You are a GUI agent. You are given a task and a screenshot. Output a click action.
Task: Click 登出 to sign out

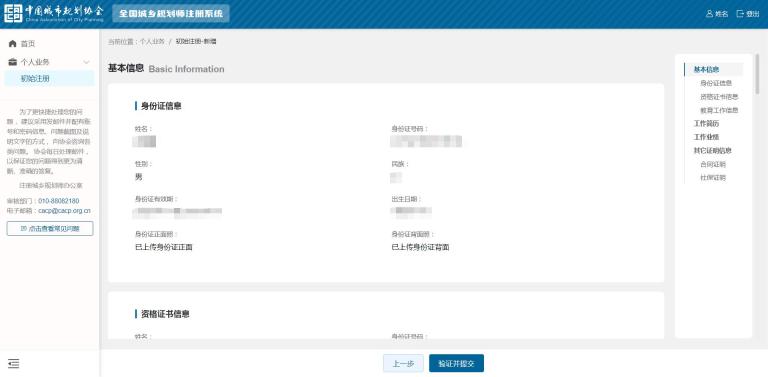(752, 14)
